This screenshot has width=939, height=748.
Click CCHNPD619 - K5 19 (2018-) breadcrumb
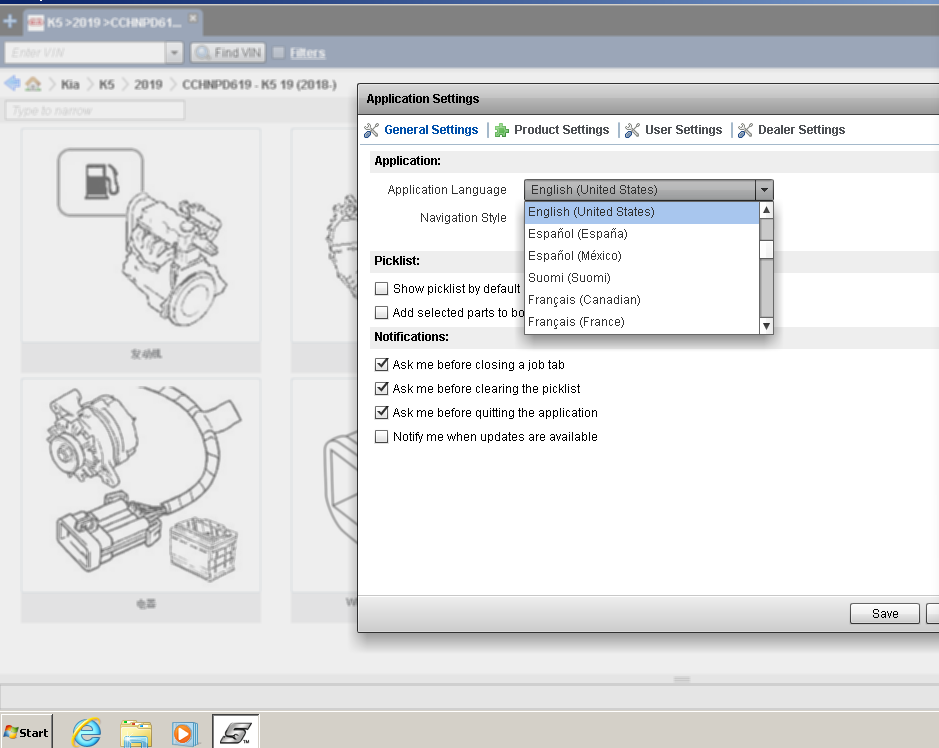[259, 84]
